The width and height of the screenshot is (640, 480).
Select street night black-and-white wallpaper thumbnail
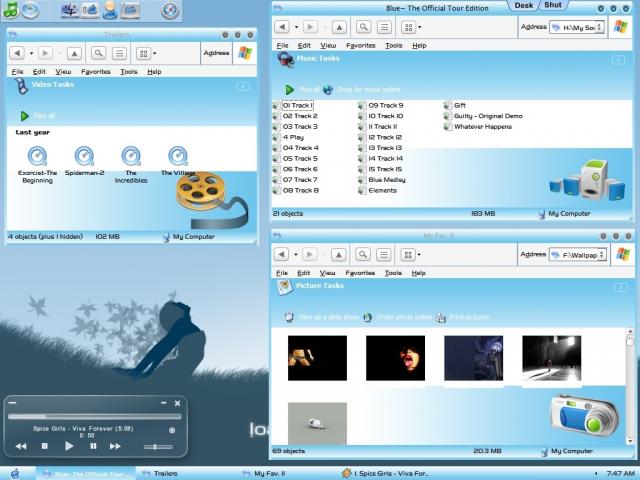tap(551, 358)
